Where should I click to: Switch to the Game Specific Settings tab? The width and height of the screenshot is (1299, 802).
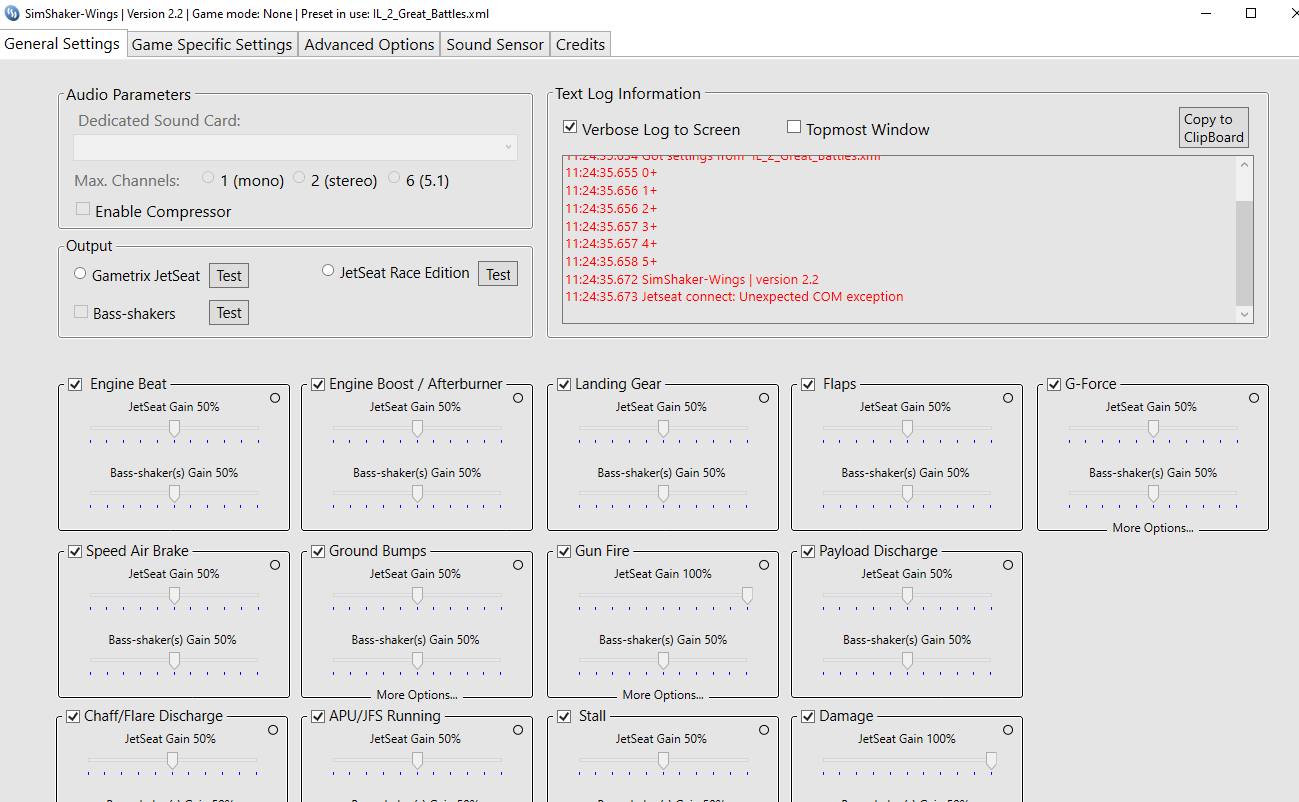click(x=212, y=44)
